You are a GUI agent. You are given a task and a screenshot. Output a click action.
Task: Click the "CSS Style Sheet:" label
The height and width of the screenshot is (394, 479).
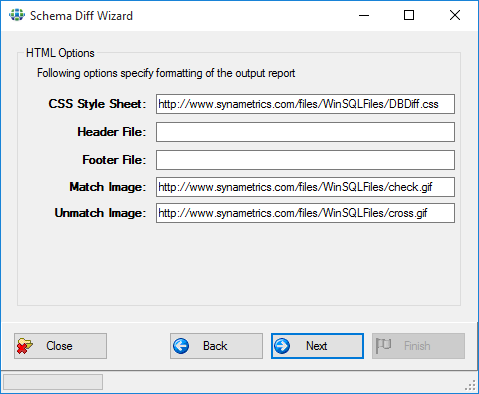pyautogui.click(x=97, y=104)
